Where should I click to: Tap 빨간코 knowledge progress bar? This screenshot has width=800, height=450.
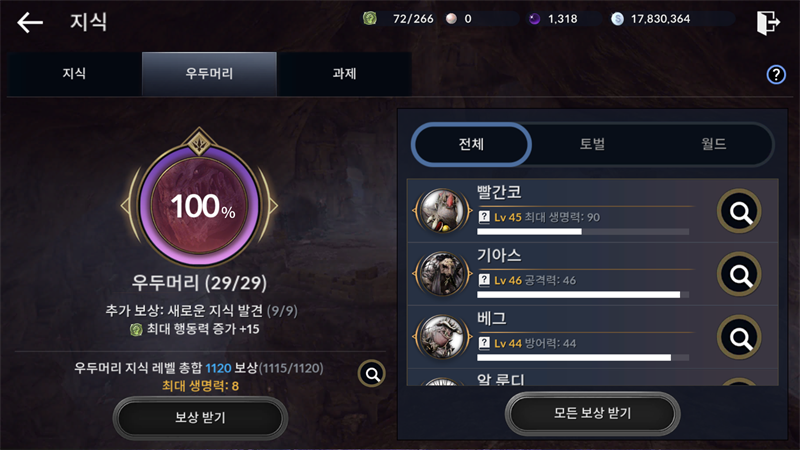coord(583,232)
